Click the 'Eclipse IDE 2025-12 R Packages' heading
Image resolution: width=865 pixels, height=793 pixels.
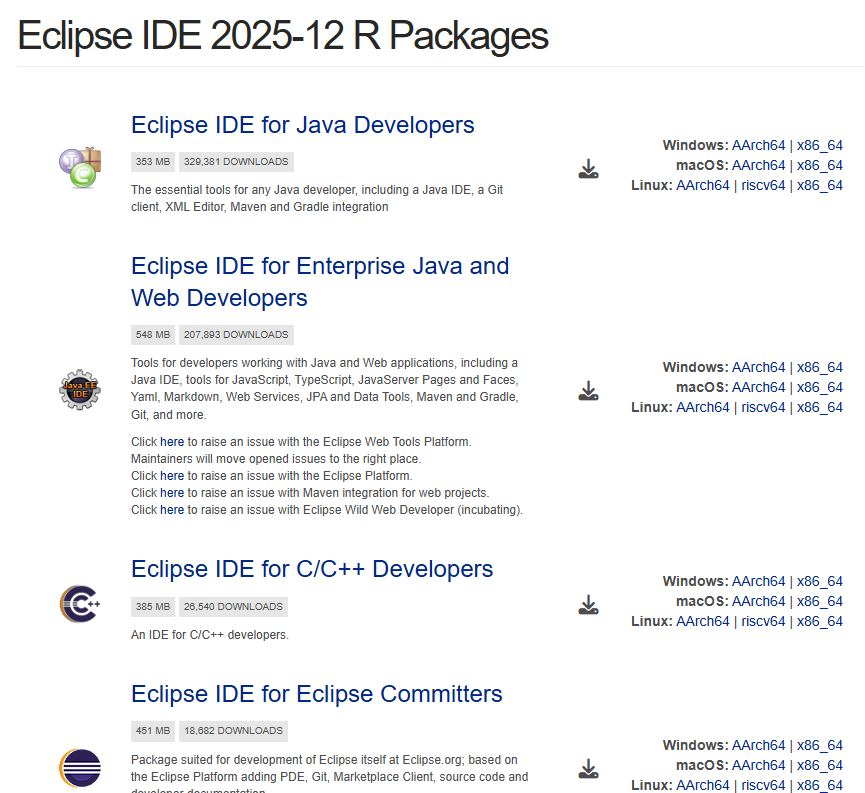click(283, 36)
